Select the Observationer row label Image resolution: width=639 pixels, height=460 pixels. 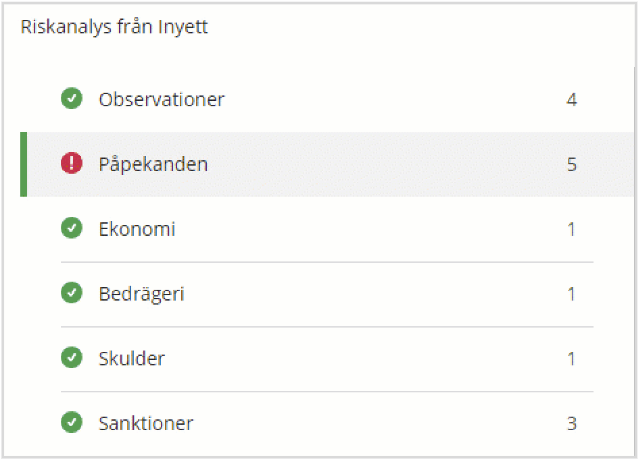161,99
